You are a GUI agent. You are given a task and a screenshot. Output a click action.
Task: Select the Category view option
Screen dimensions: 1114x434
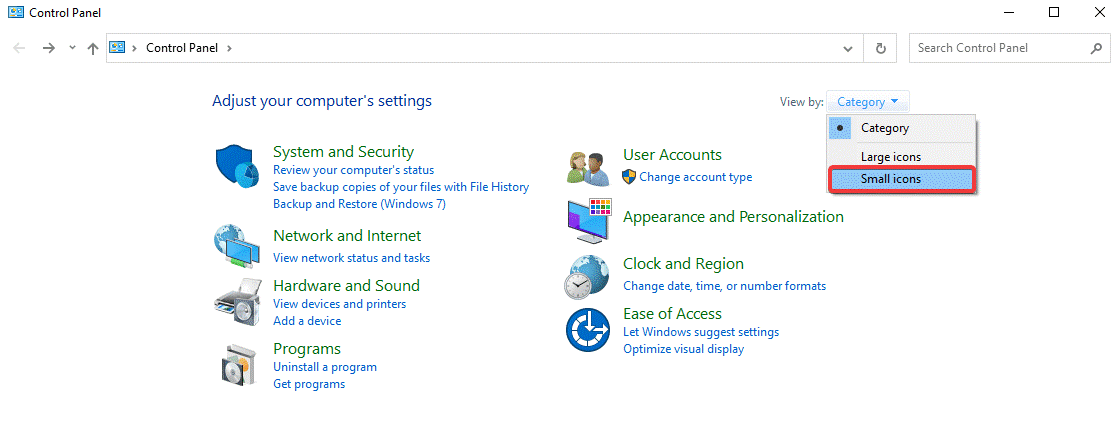[x=884, y=128]
